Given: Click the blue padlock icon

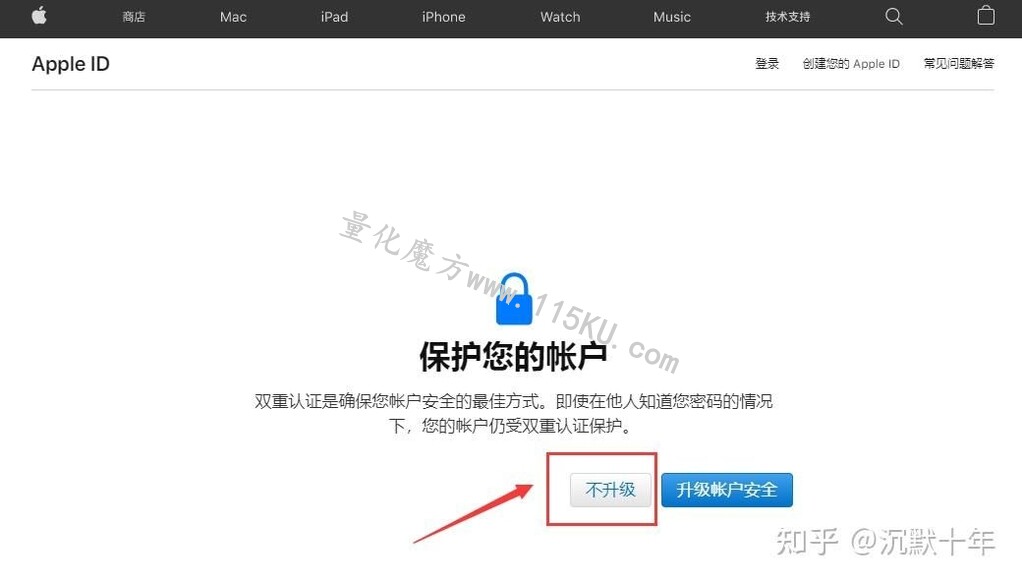Looking at the screenshot, I should [514, 299].
